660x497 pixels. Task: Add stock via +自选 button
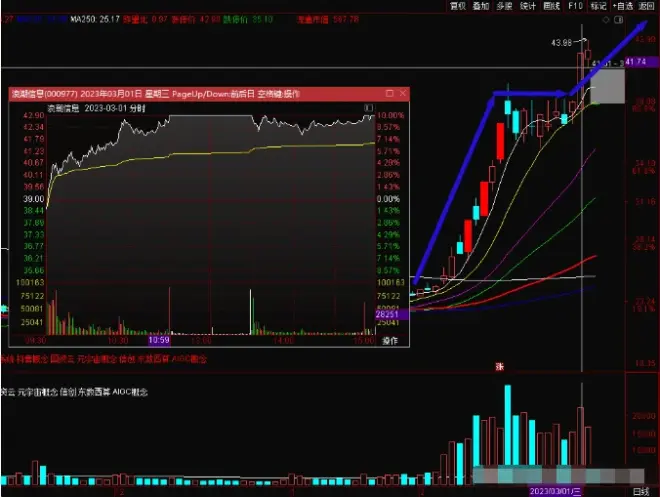point(623,5)
